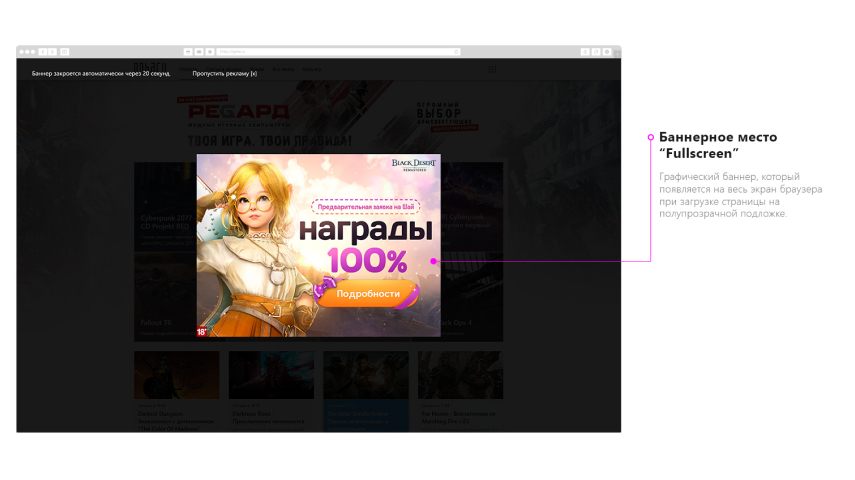The height and width of the screenshot is (480, 855).
Task: Open the Fallout 76 news card
Action: [x=165, y=297]
